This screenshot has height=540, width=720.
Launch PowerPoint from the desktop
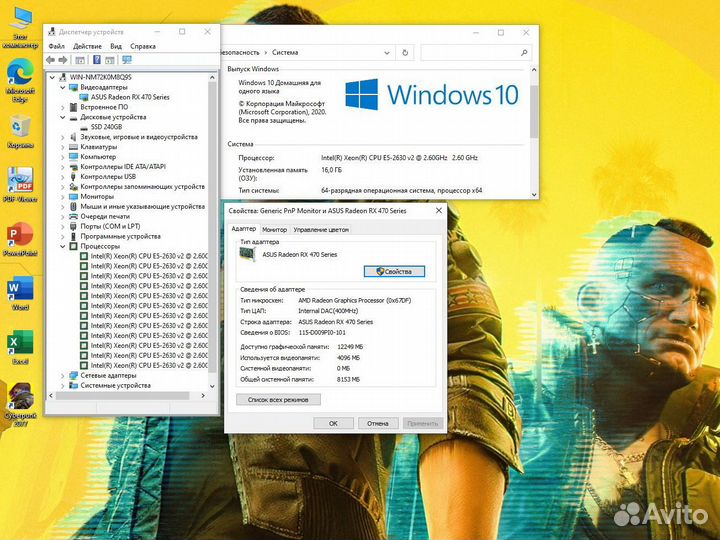click(x=20, y=239)
